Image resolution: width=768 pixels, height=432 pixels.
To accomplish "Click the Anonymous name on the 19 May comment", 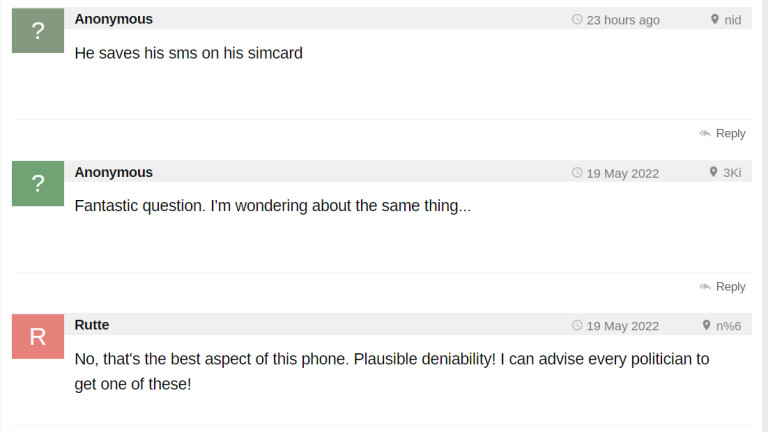I will (x=114, y=172).
